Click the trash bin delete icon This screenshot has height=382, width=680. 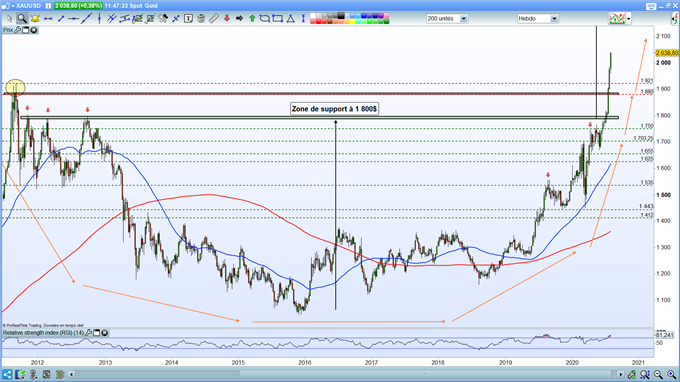pyautogui.click(x=201, y=18)
